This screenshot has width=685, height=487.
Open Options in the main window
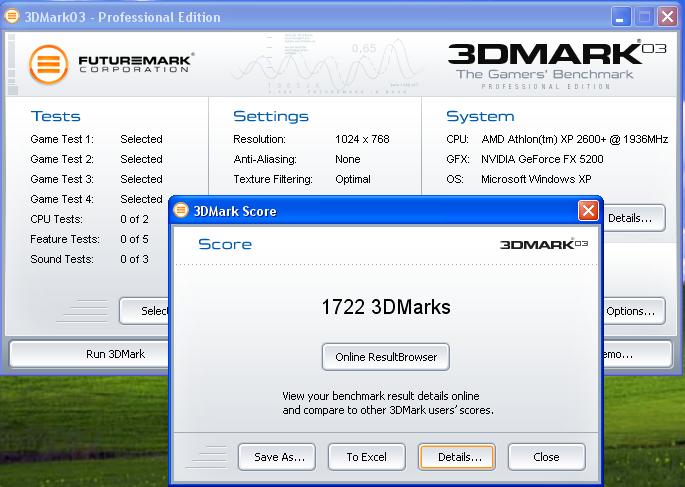634,311
